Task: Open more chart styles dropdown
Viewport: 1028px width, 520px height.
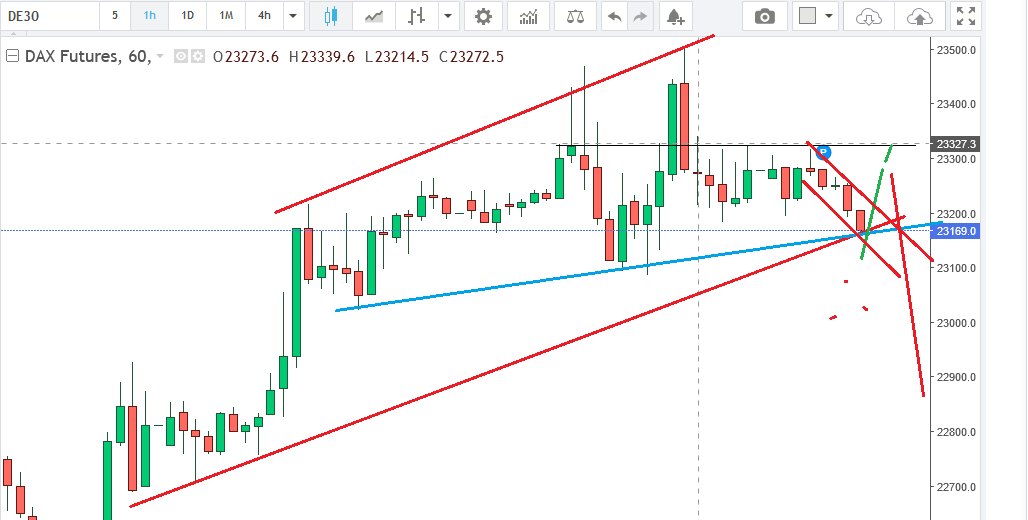Action: tap(448, 16)
